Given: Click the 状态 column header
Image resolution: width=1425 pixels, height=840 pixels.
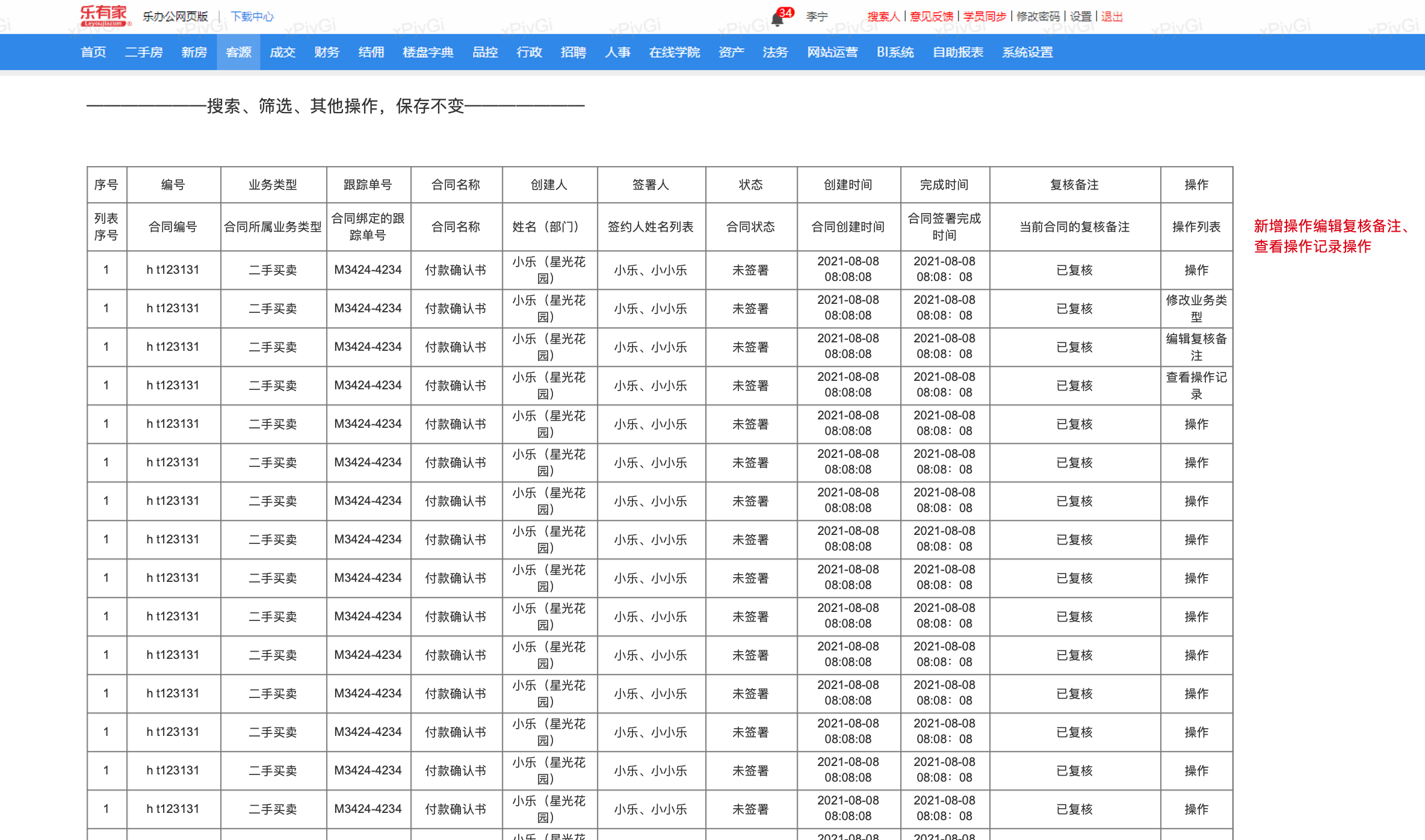Looking at the screenshot, I should (750, 185).
